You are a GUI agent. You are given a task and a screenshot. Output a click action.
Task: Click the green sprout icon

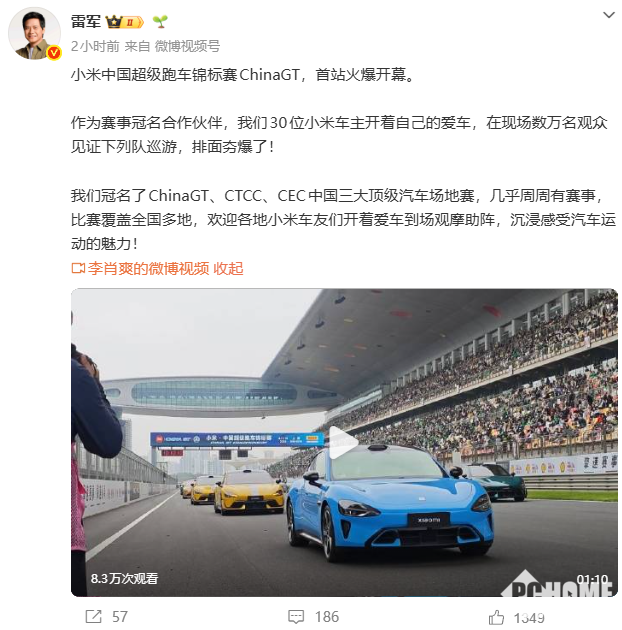coord(160,22)
